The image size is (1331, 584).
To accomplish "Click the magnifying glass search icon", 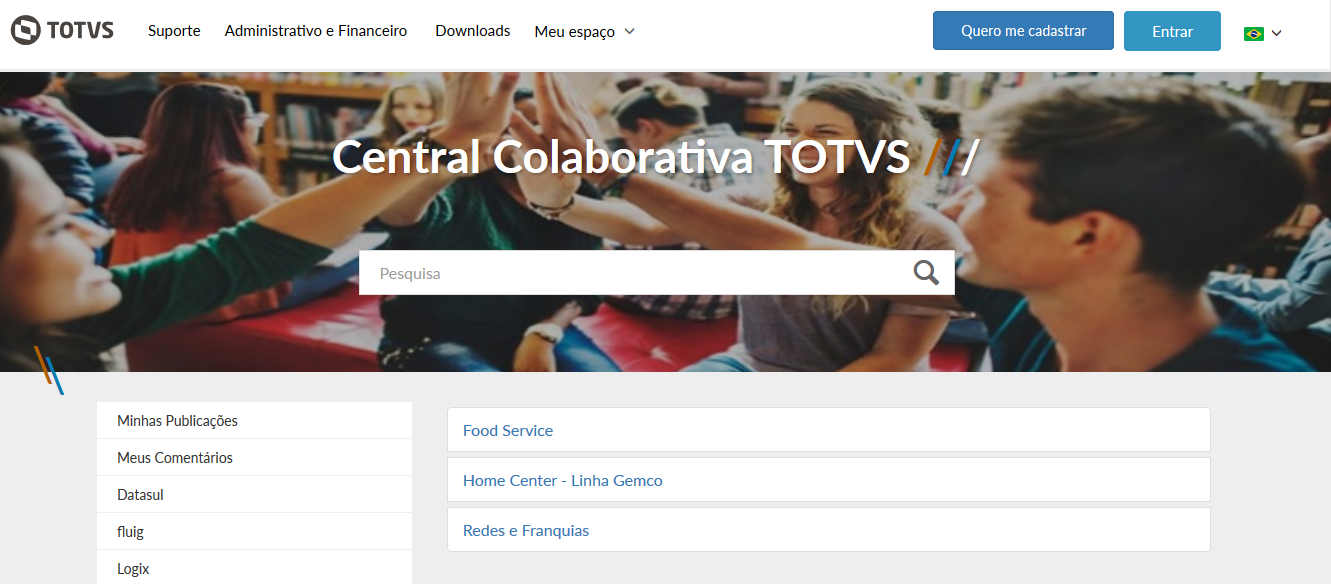I will (x=926, y=272).
